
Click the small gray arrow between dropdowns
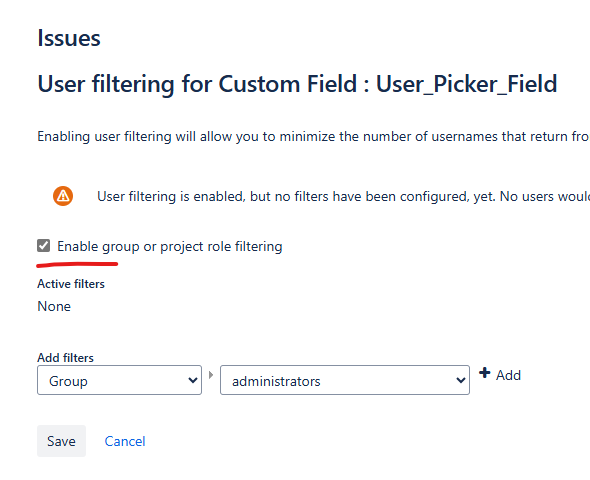click(211, 375)
